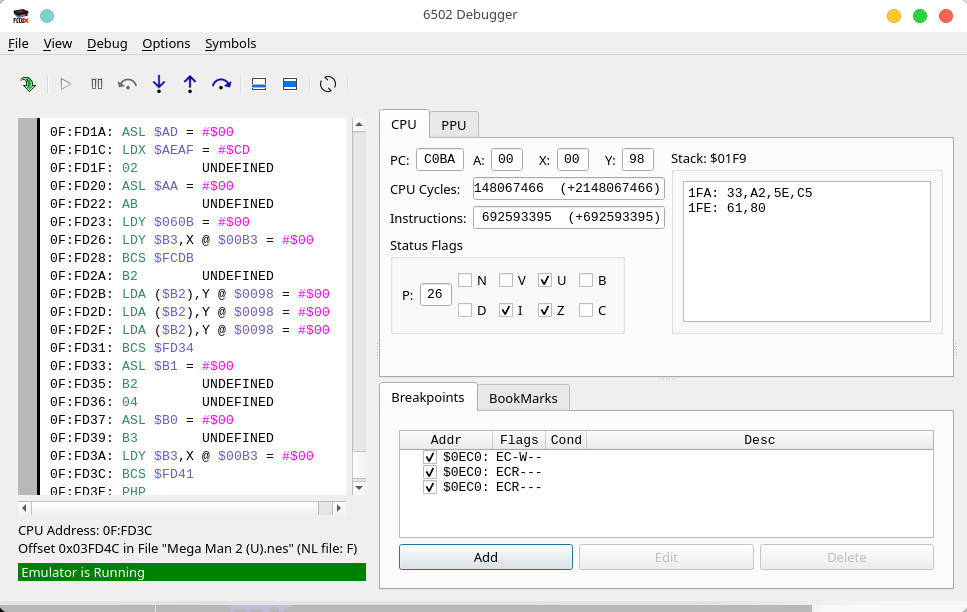967x612 pixels.
Task: Toggle the N status flag checkbox
Action: [465, 280]
